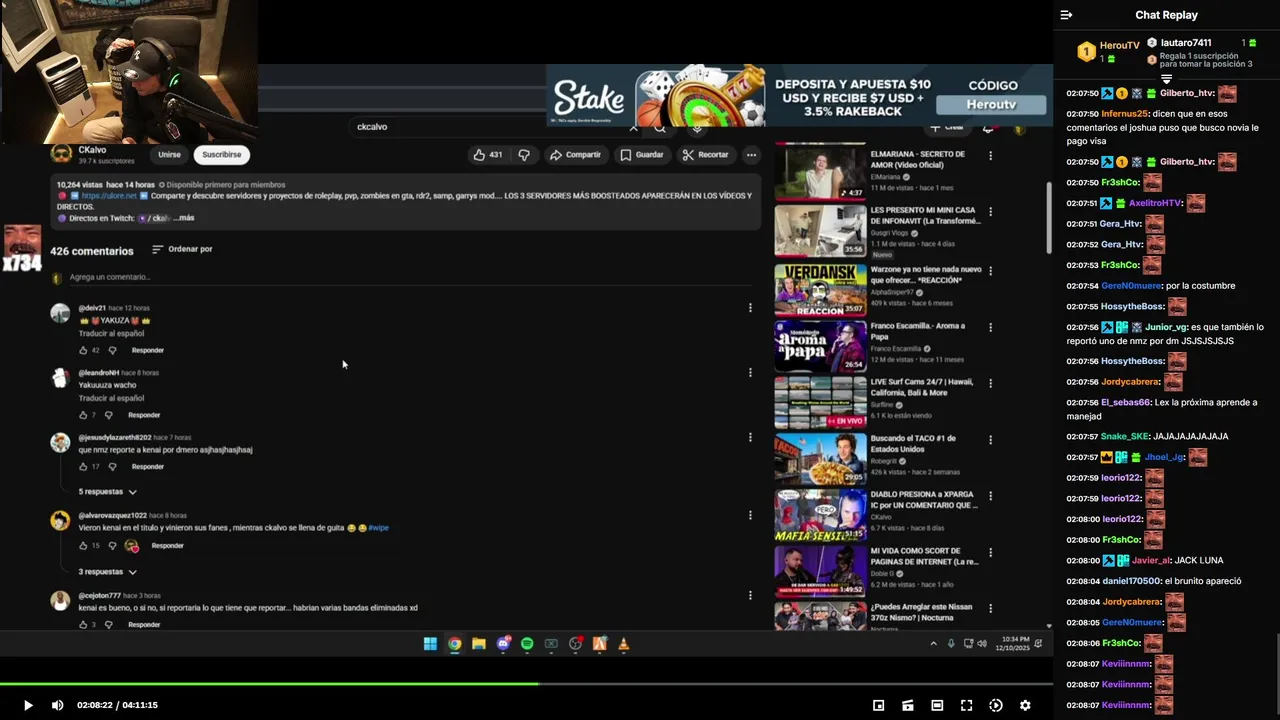Like the @deiv21 YAKUZA comment
Image resolution: width=1280 pixels, height=720 pixels.
click(x=83, y=350)
